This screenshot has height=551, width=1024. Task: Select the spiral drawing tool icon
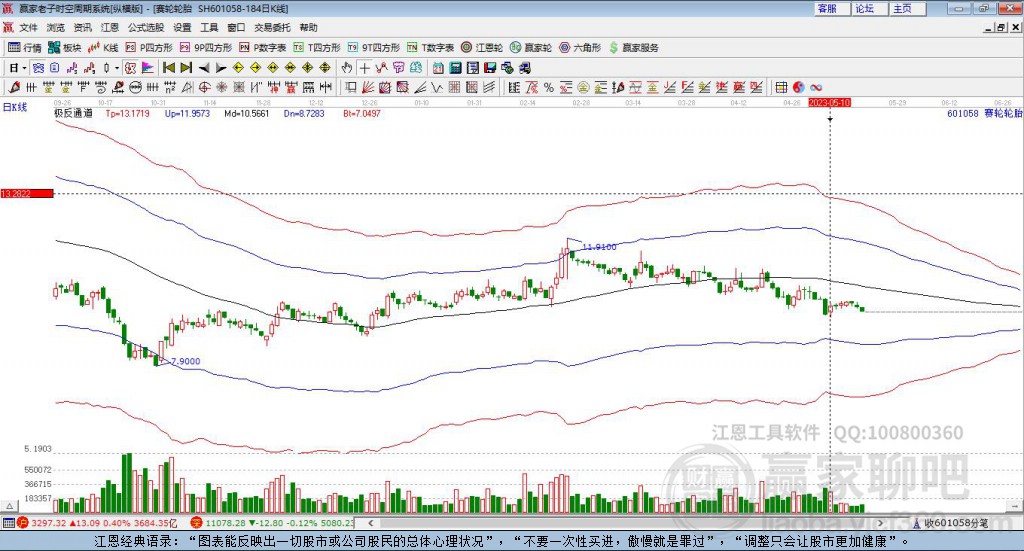(101, 87)
